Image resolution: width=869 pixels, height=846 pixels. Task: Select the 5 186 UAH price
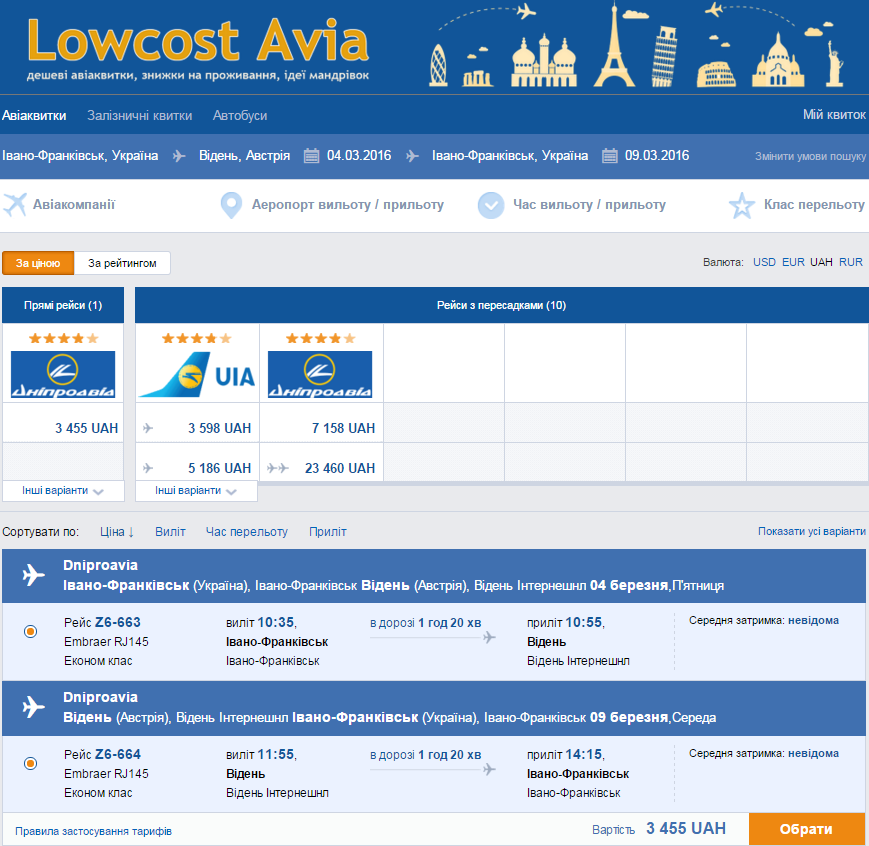pyautogui.click(x=219, y=468)
